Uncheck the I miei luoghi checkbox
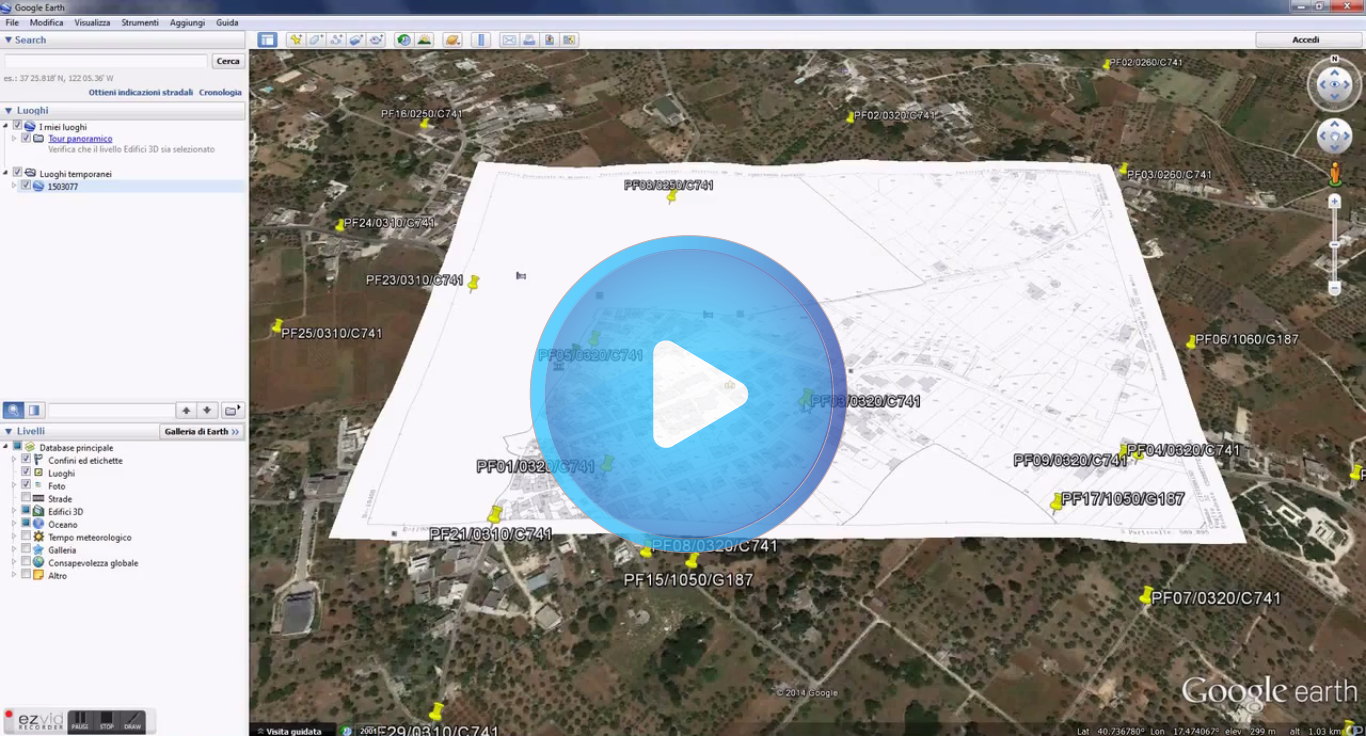This screenshot has height=736, width=1366. click(17, 126)
